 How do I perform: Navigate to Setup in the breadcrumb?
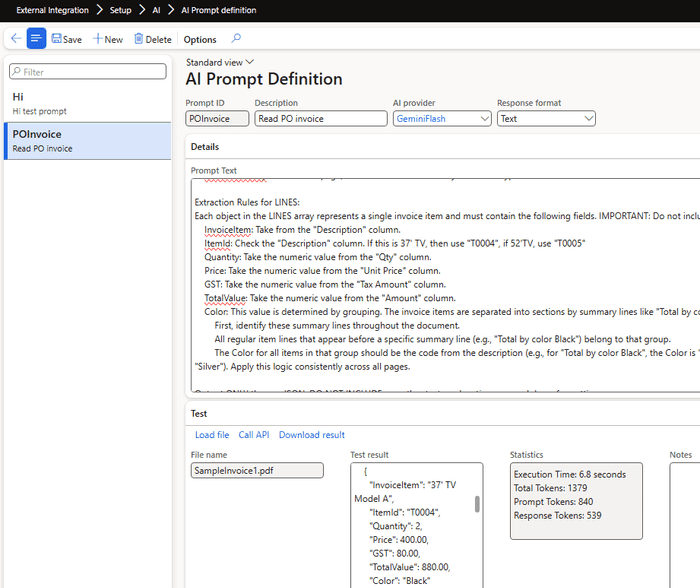tap(120, 10)
